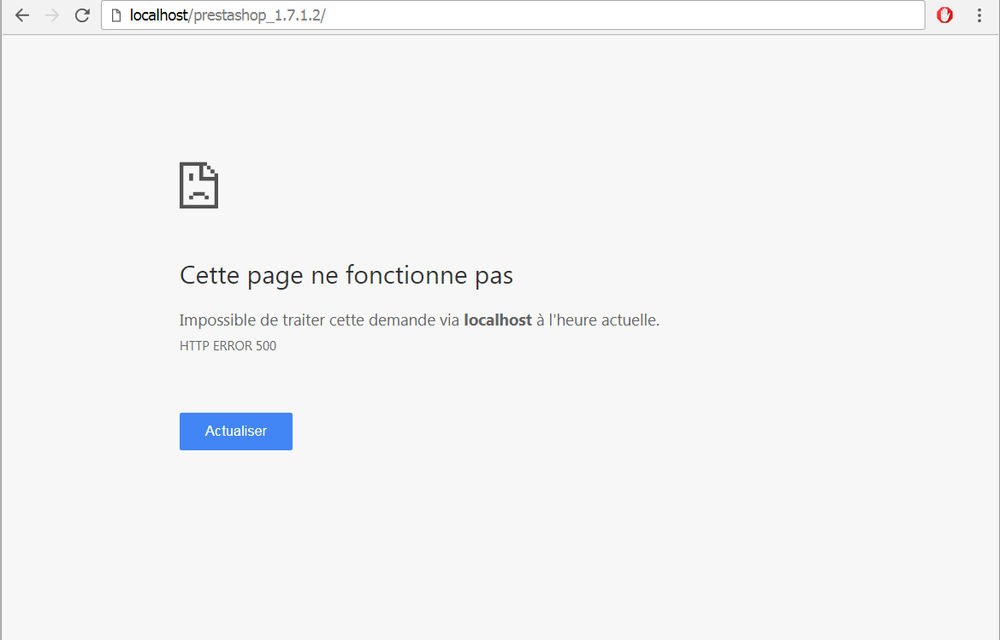
Task: Navigate forward using the forward arrow
Action: (52, 15)
